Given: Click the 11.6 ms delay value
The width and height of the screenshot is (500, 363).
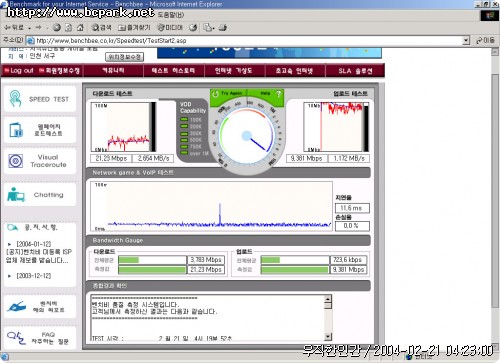Looking at the screenshot, I should [x=352, y=208].
